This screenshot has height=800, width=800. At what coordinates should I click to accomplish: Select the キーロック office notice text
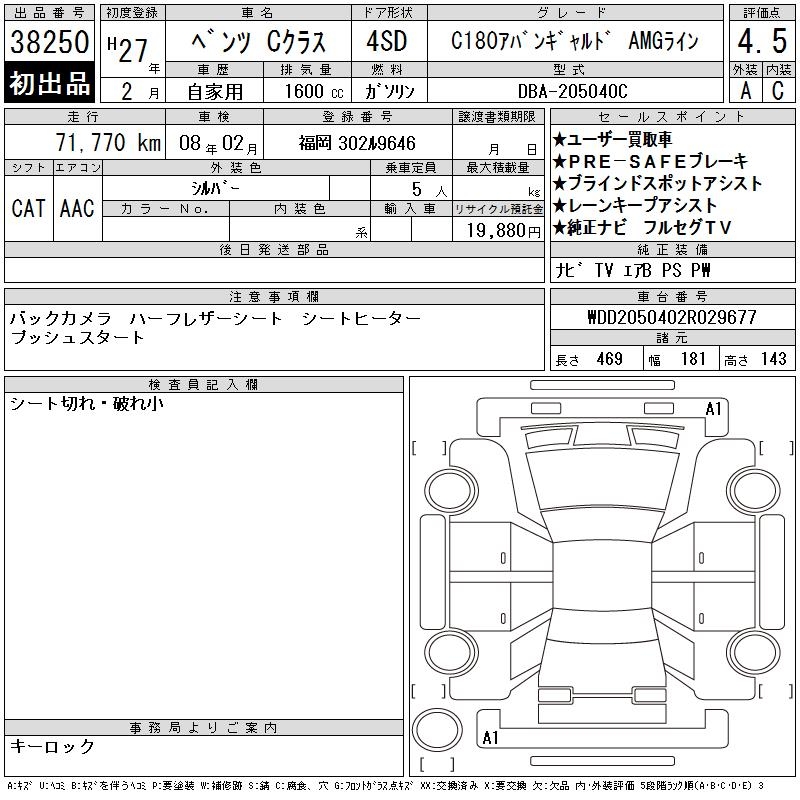click(x=52, y=747)
